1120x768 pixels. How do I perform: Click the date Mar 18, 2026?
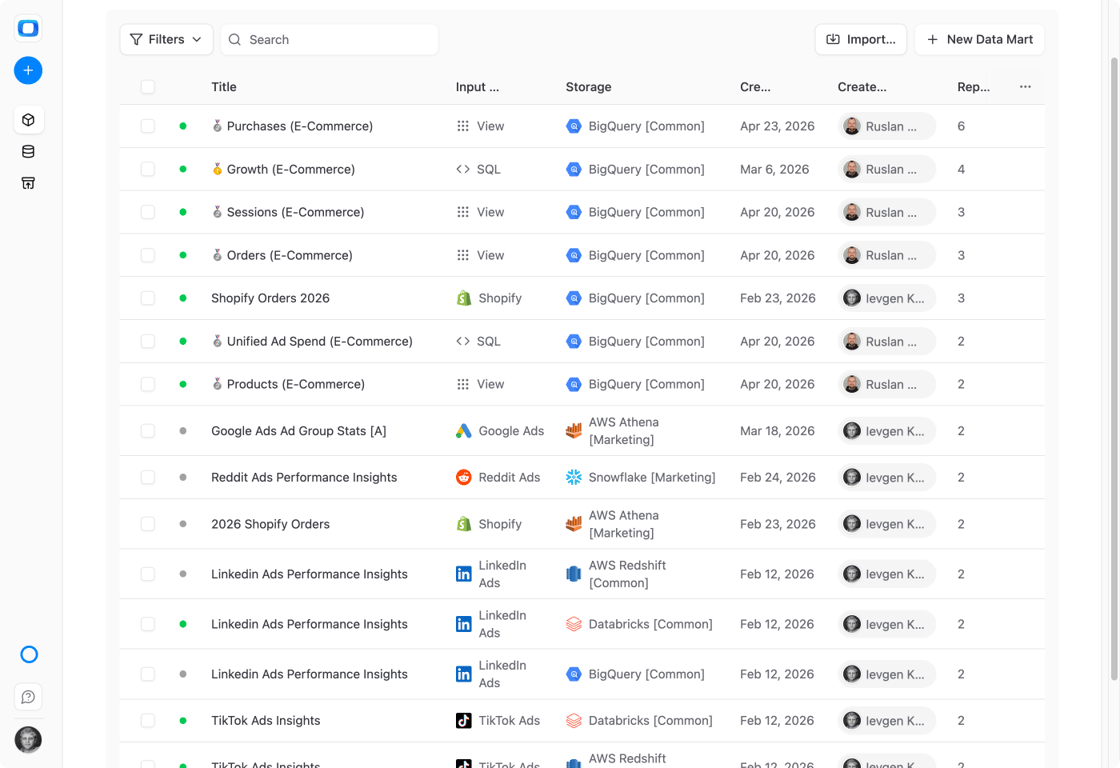[x=777, y=431]
